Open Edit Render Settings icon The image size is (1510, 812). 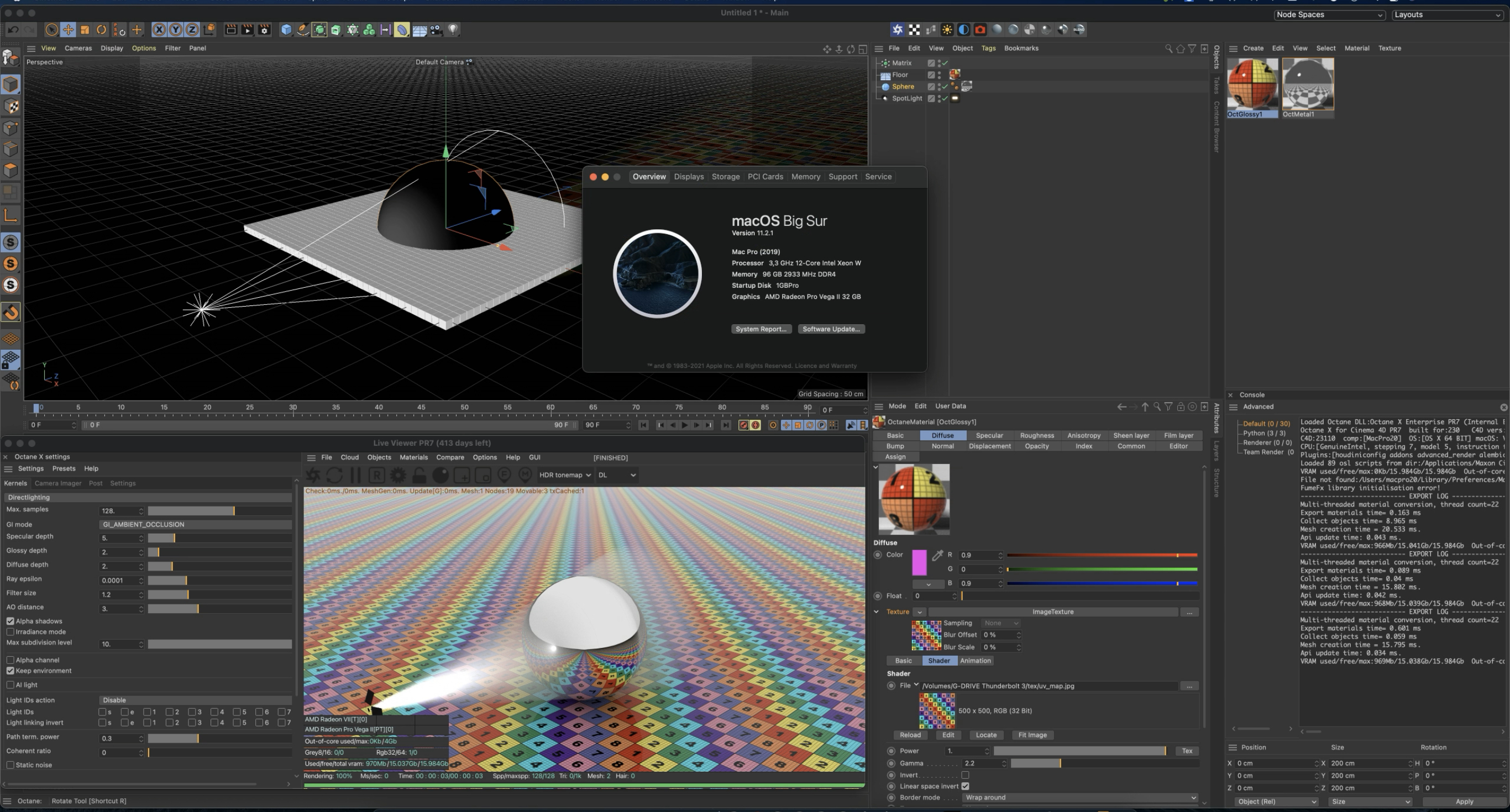click(x=264, y=30)
